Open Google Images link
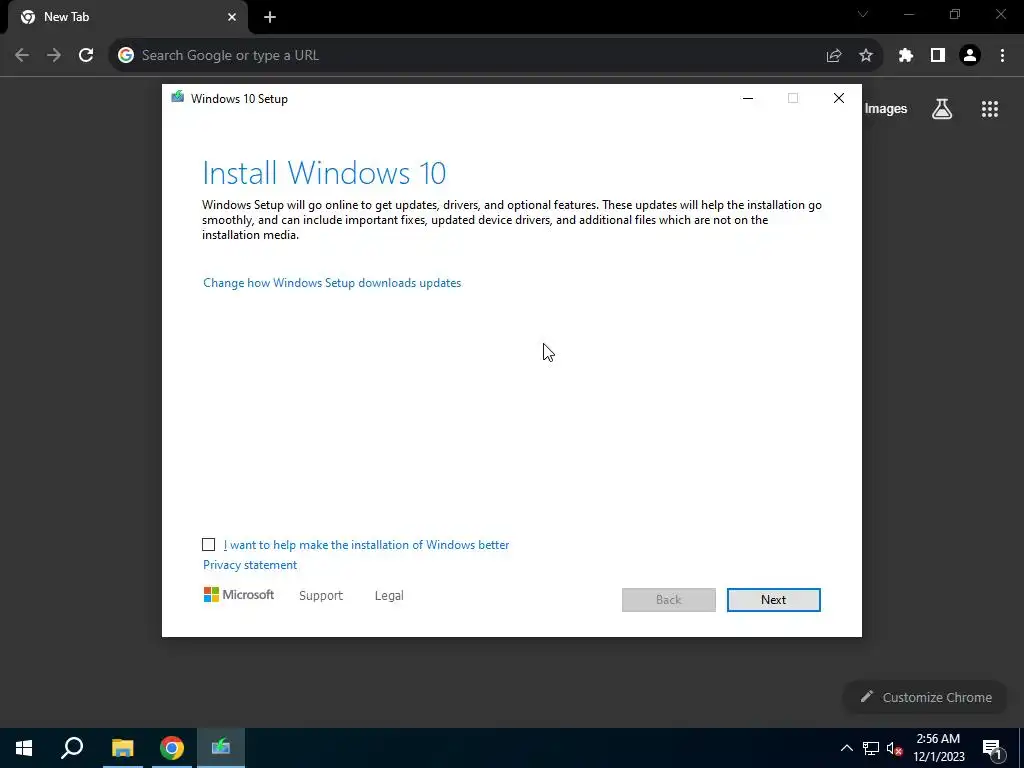 tap(886, 108)
